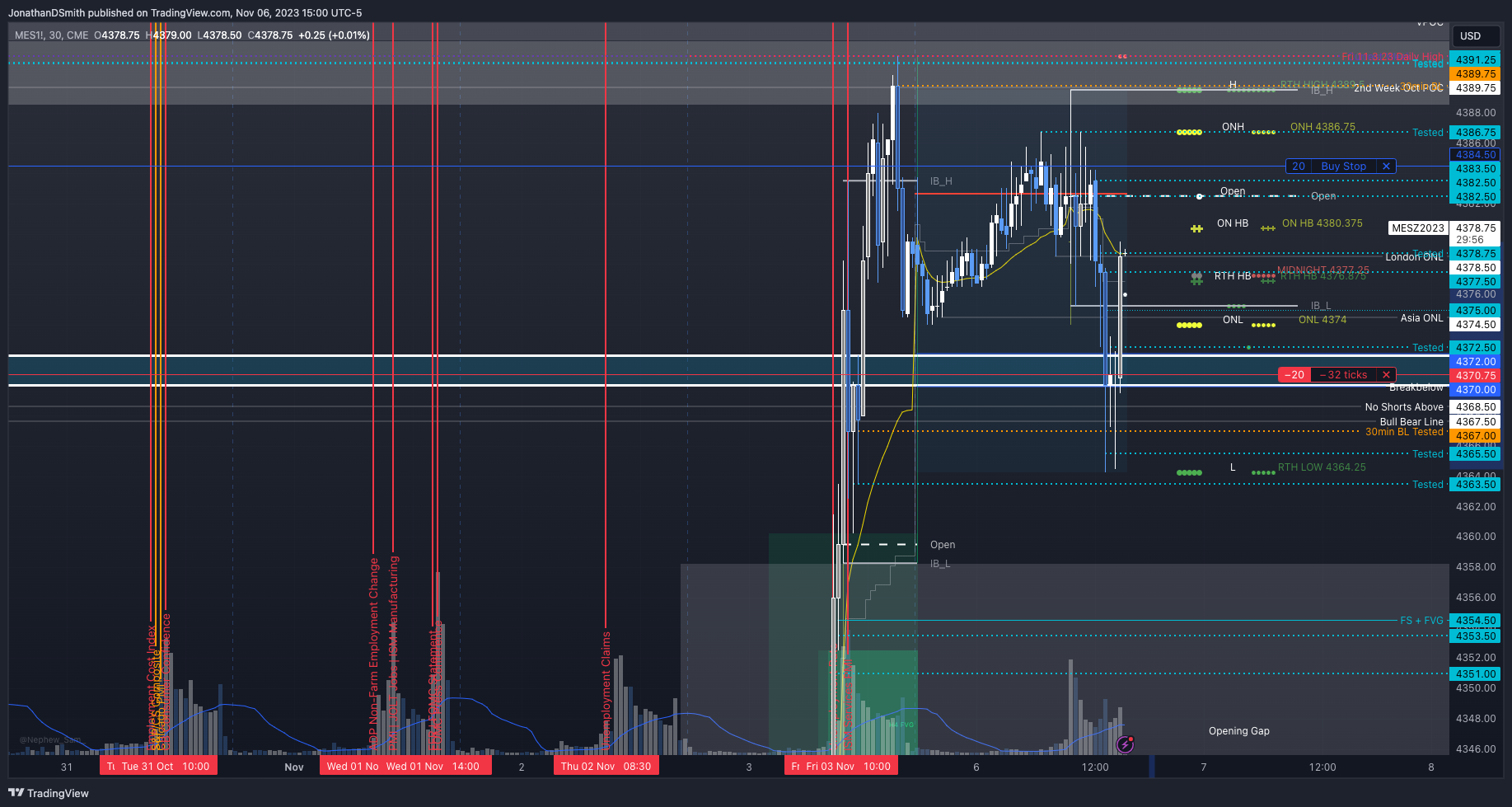Click the Opening Gap label
1512x807 pixels.
[x=1238, y=731]
